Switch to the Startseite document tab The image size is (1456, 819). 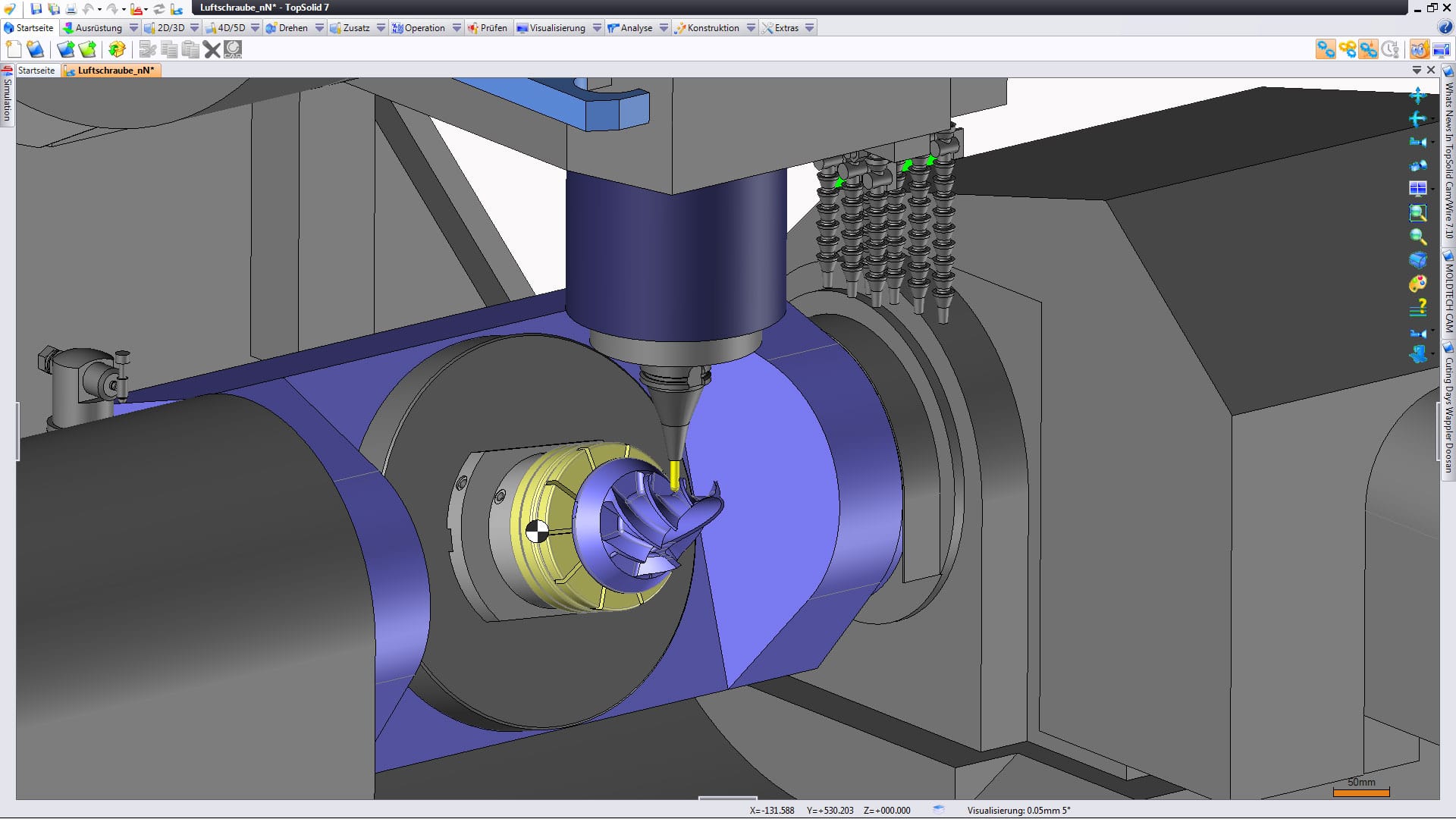[36, 71]
